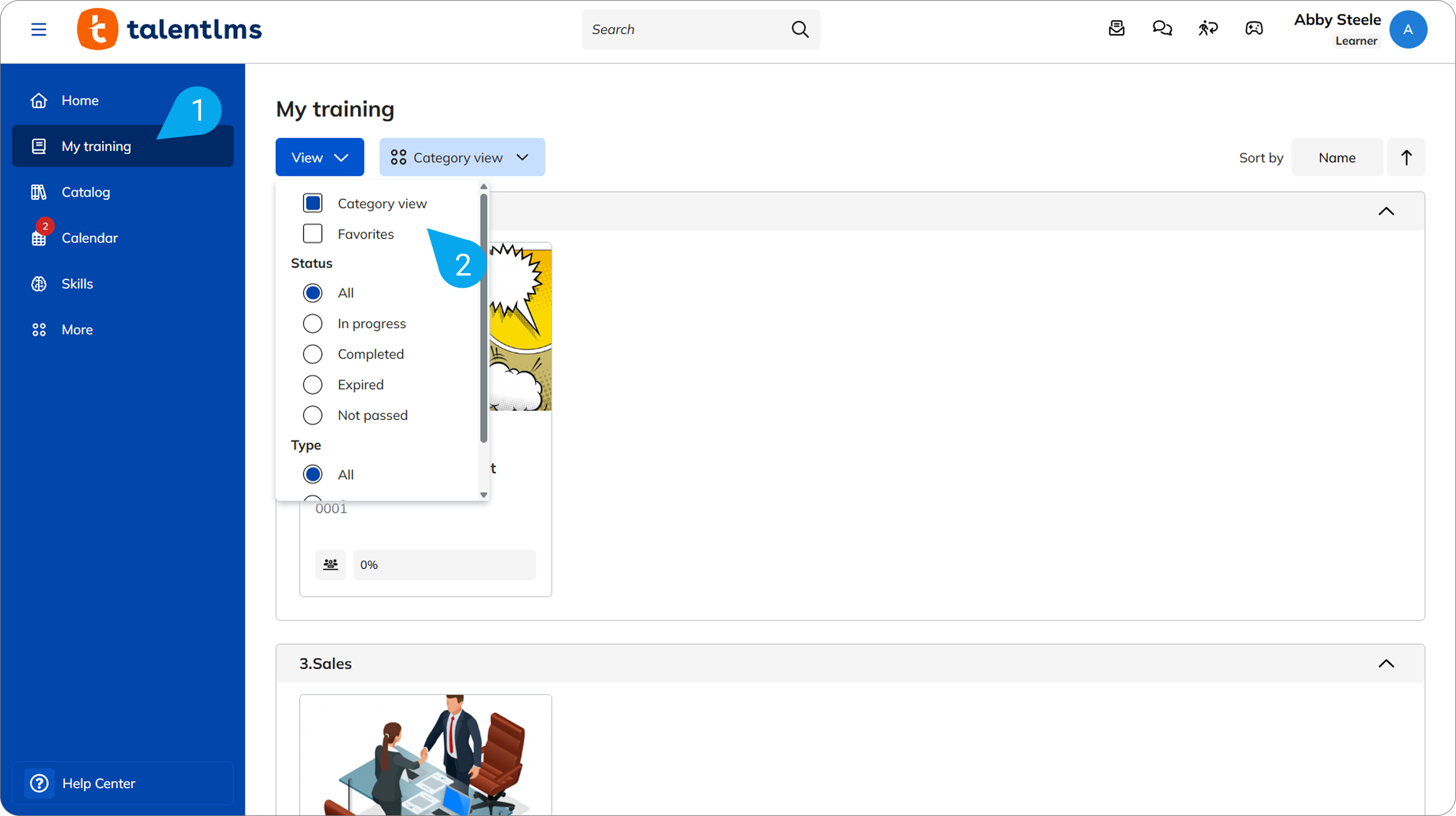Uncheck the Category view checkbox
The image size is (1456, 816).
coord(312,203)
